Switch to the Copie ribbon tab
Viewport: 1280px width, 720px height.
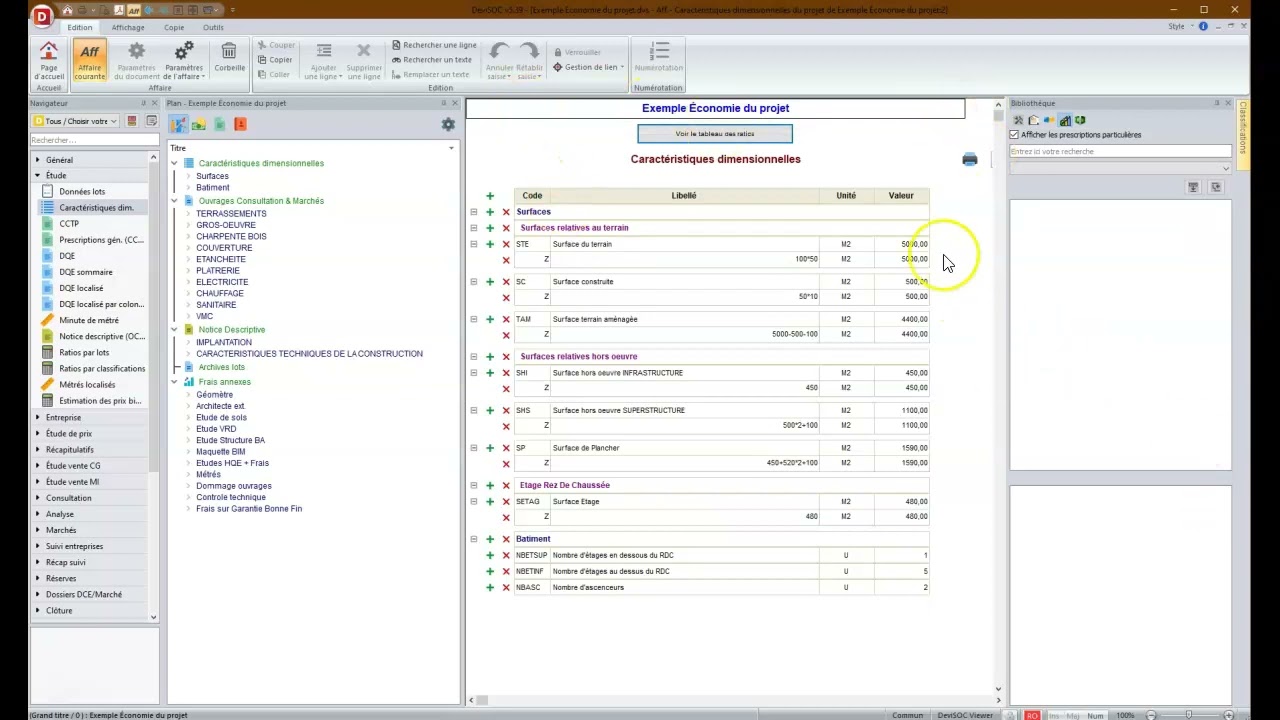(174, 27)
